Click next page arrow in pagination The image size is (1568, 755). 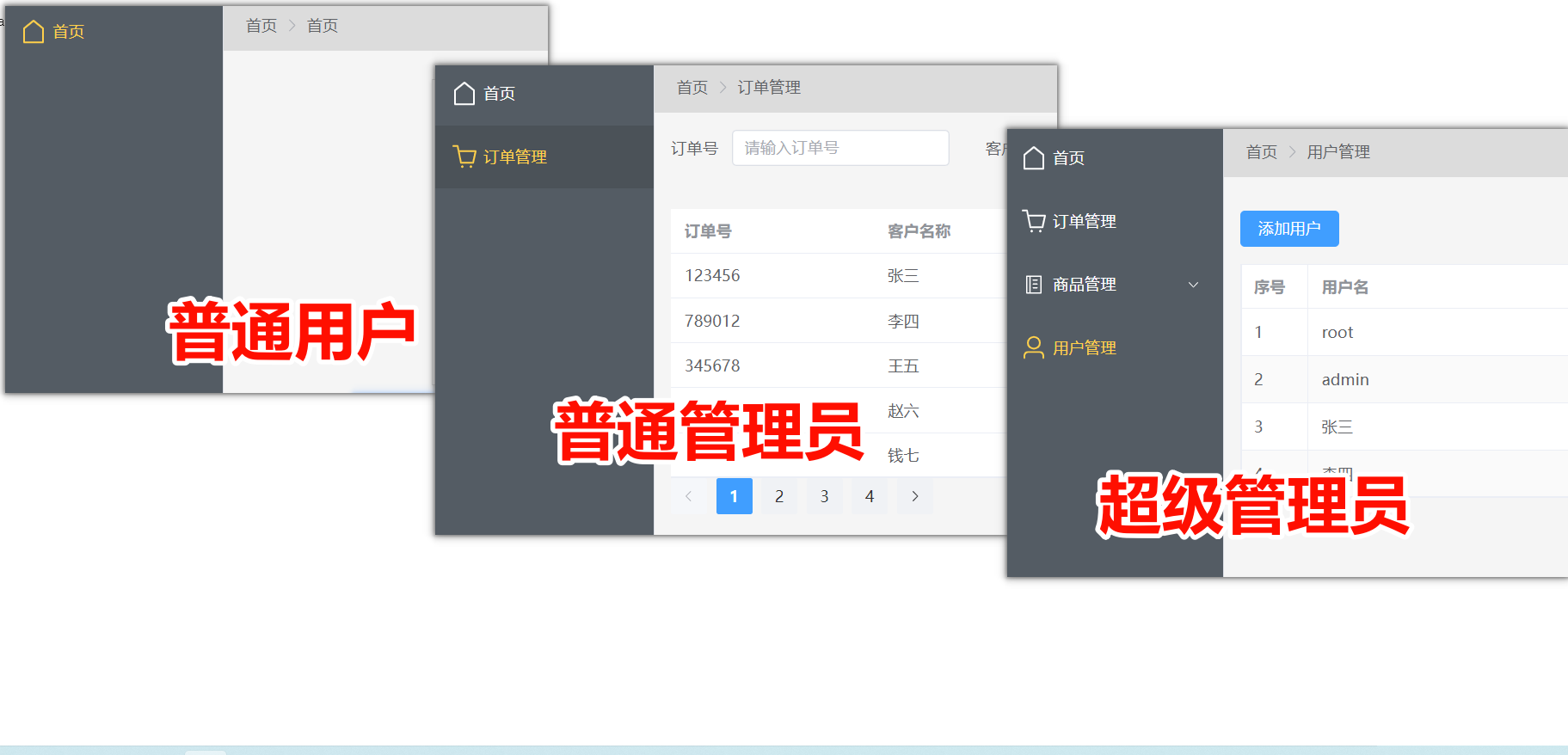pos(915,496)
